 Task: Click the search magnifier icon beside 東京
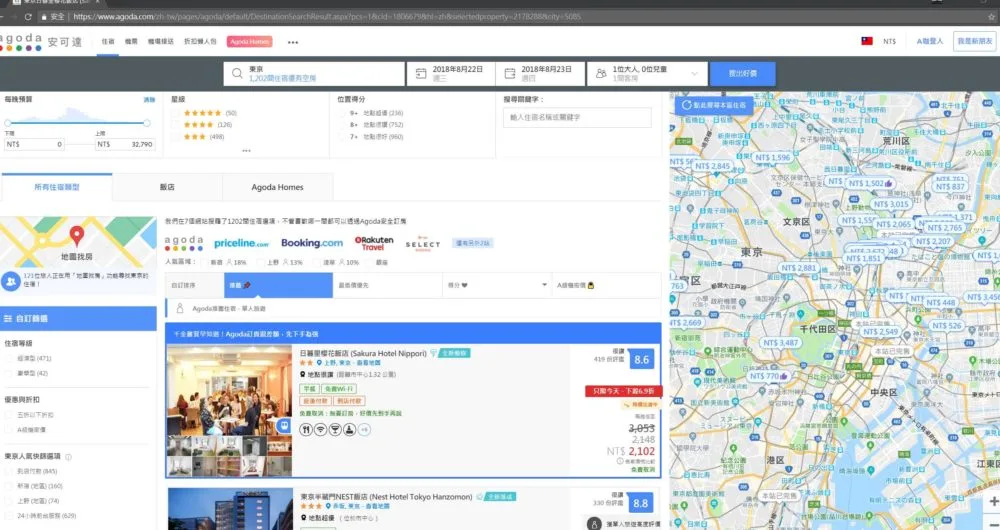coord(237,73)
